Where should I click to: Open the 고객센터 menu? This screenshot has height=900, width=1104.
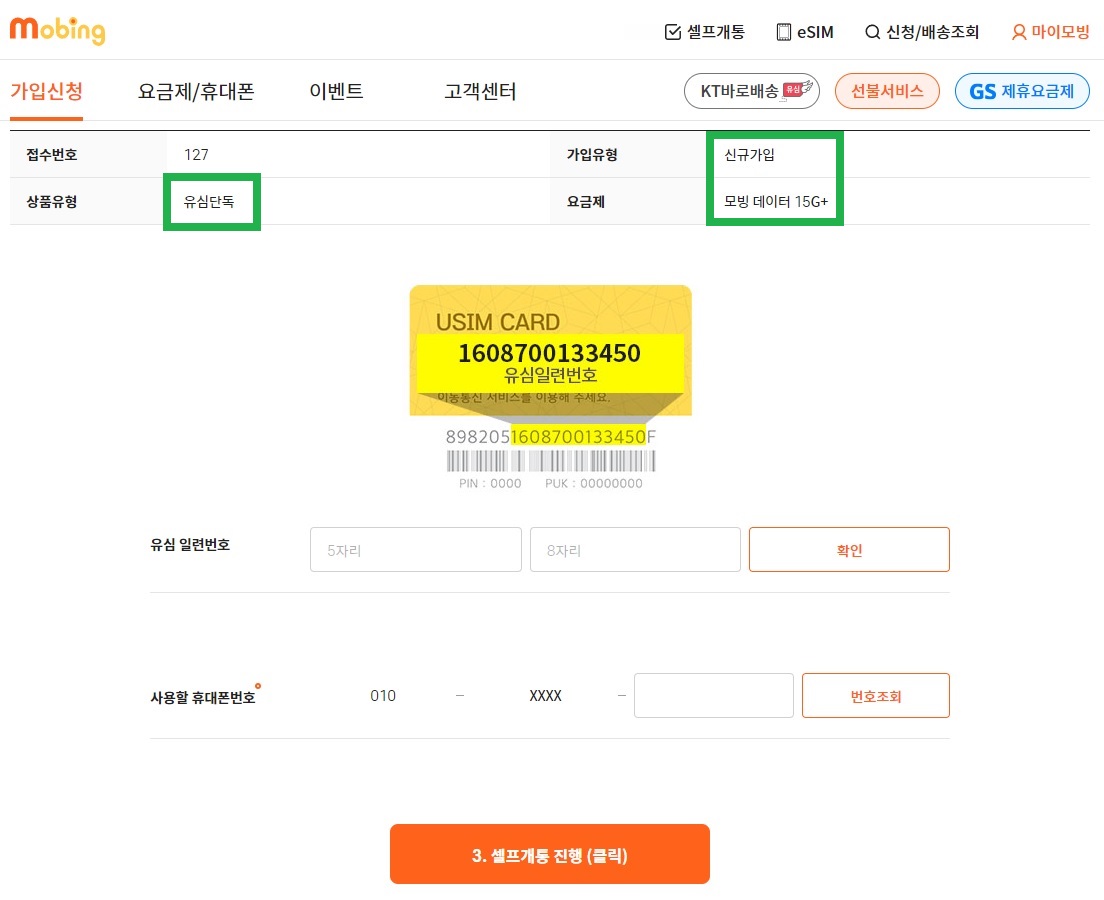click(x=480, y=91)
